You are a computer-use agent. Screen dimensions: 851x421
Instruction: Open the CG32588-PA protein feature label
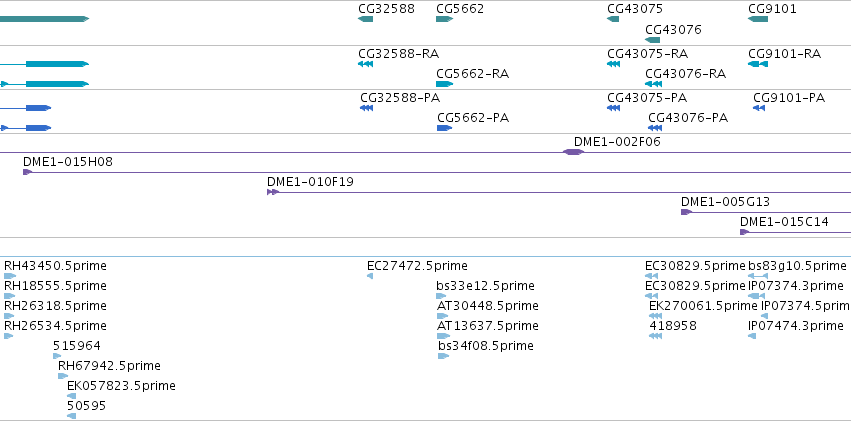[x=400, y=98]
